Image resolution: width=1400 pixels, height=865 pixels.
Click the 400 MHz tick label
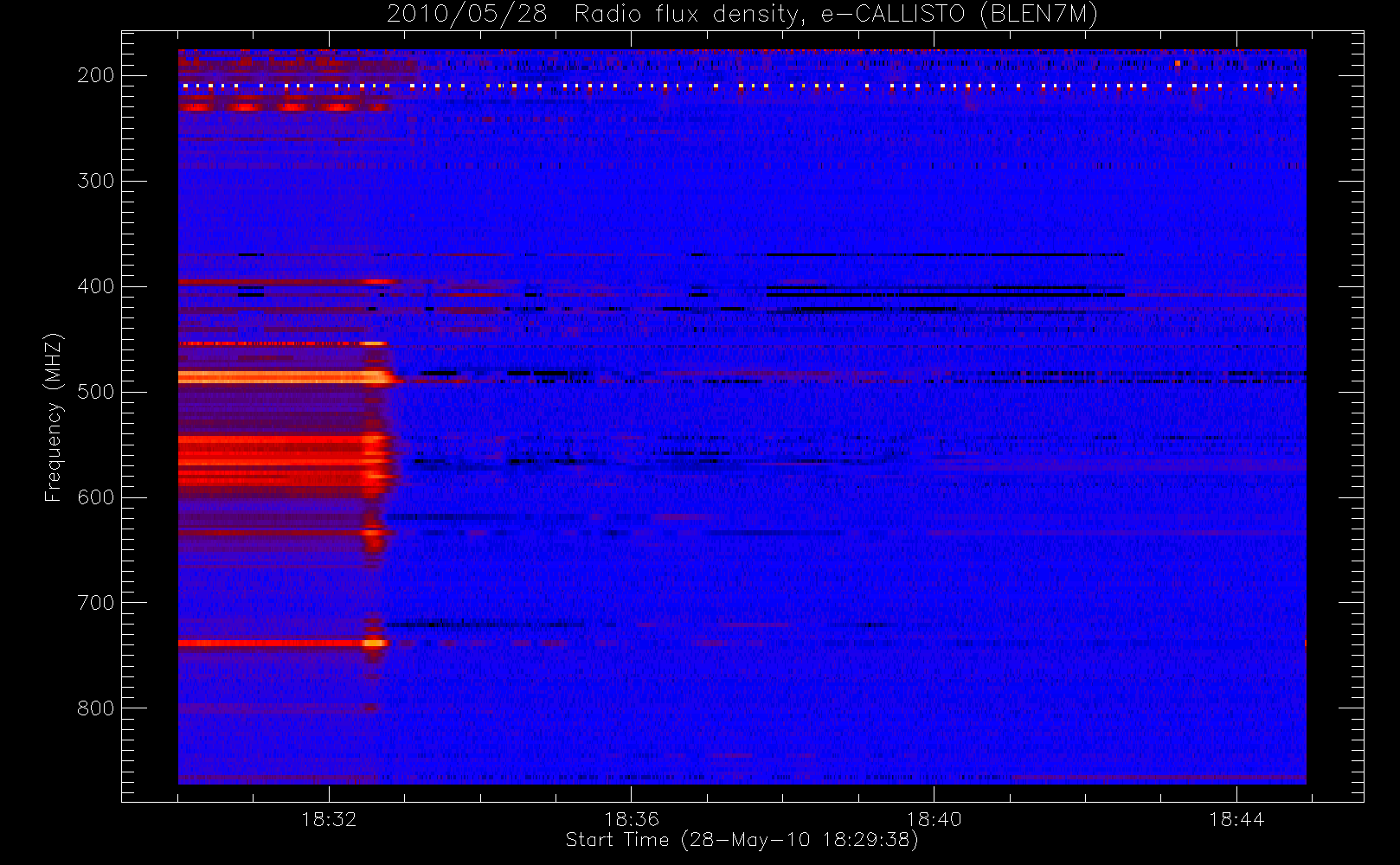pyautogui.click(x=95, y=286)
